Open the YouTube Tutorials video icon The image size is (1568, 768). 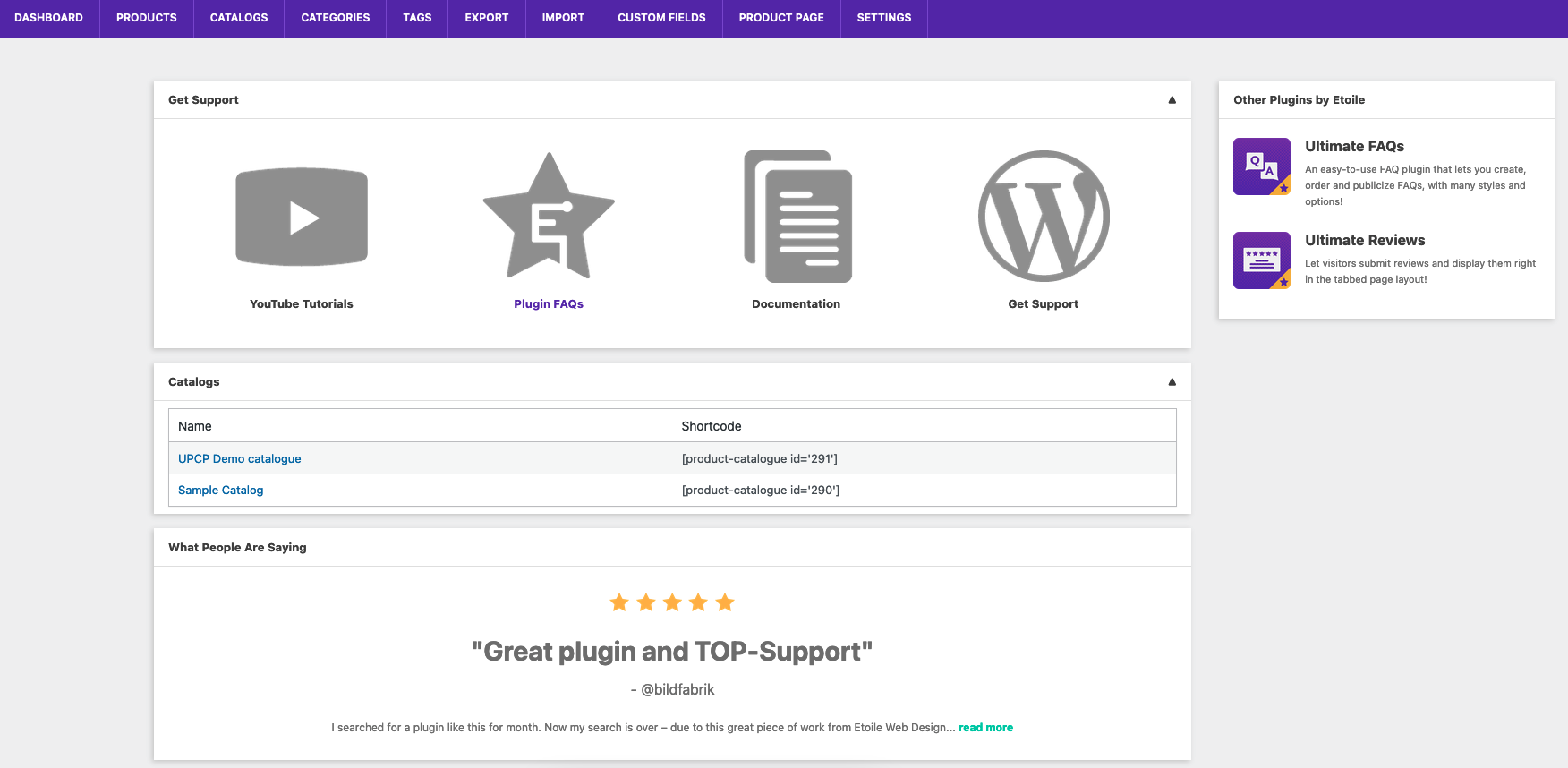(302, 217)
